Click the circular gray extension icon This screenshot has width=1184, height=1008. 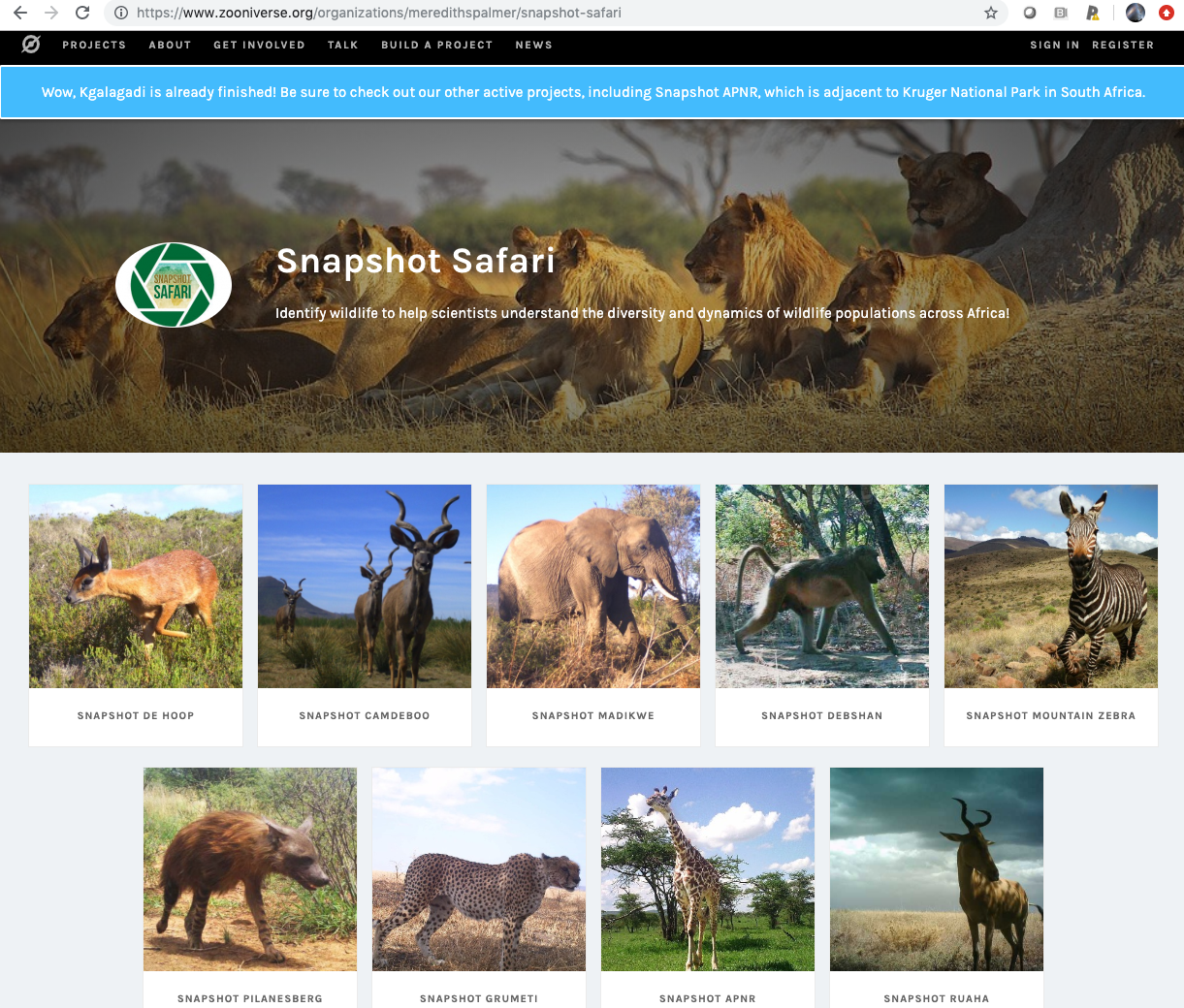point(1029,15)
